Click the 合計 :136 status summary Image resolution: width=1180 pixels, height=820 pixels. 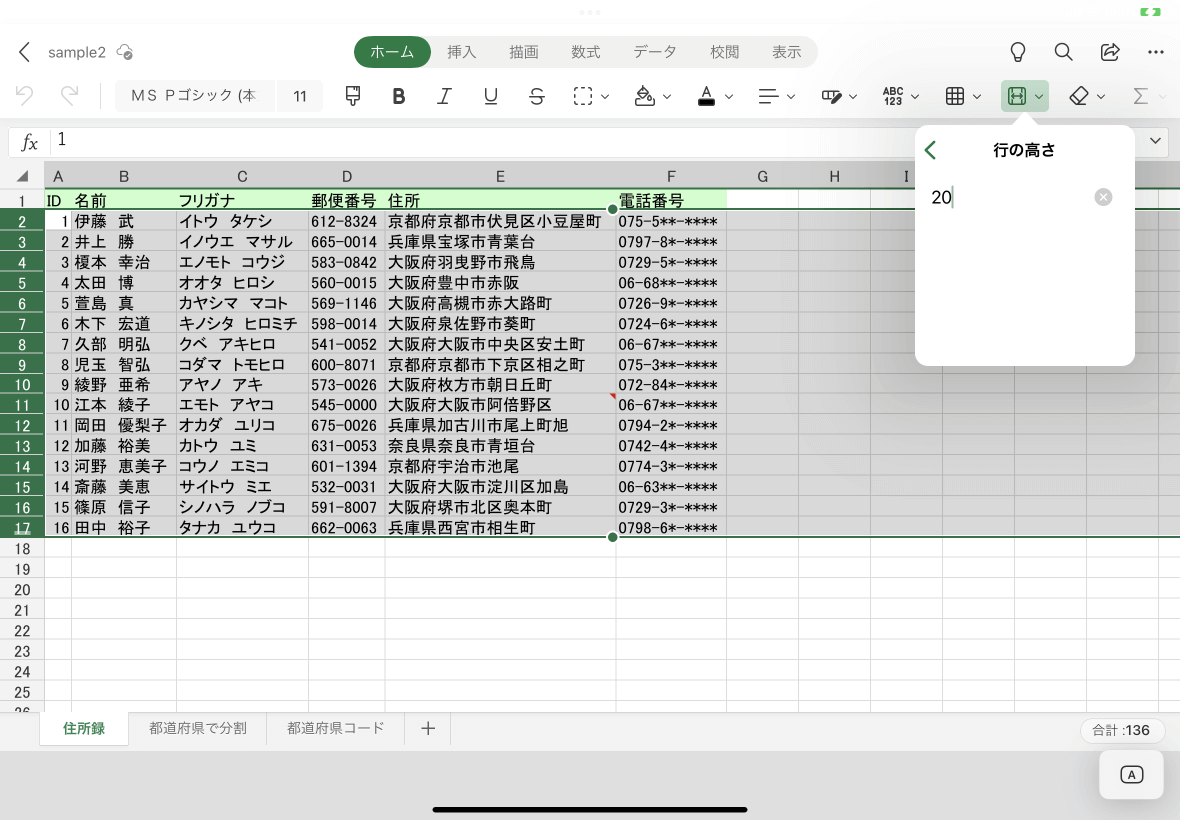[x=1122, y=730]
